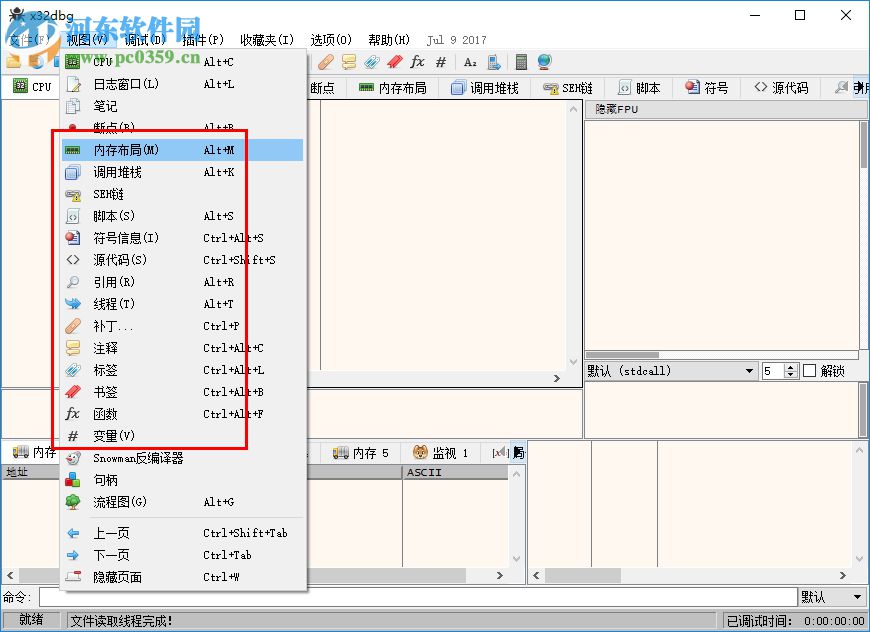870x632 pixels.
Task: Open the 帮助 menu
Action: 386,40
